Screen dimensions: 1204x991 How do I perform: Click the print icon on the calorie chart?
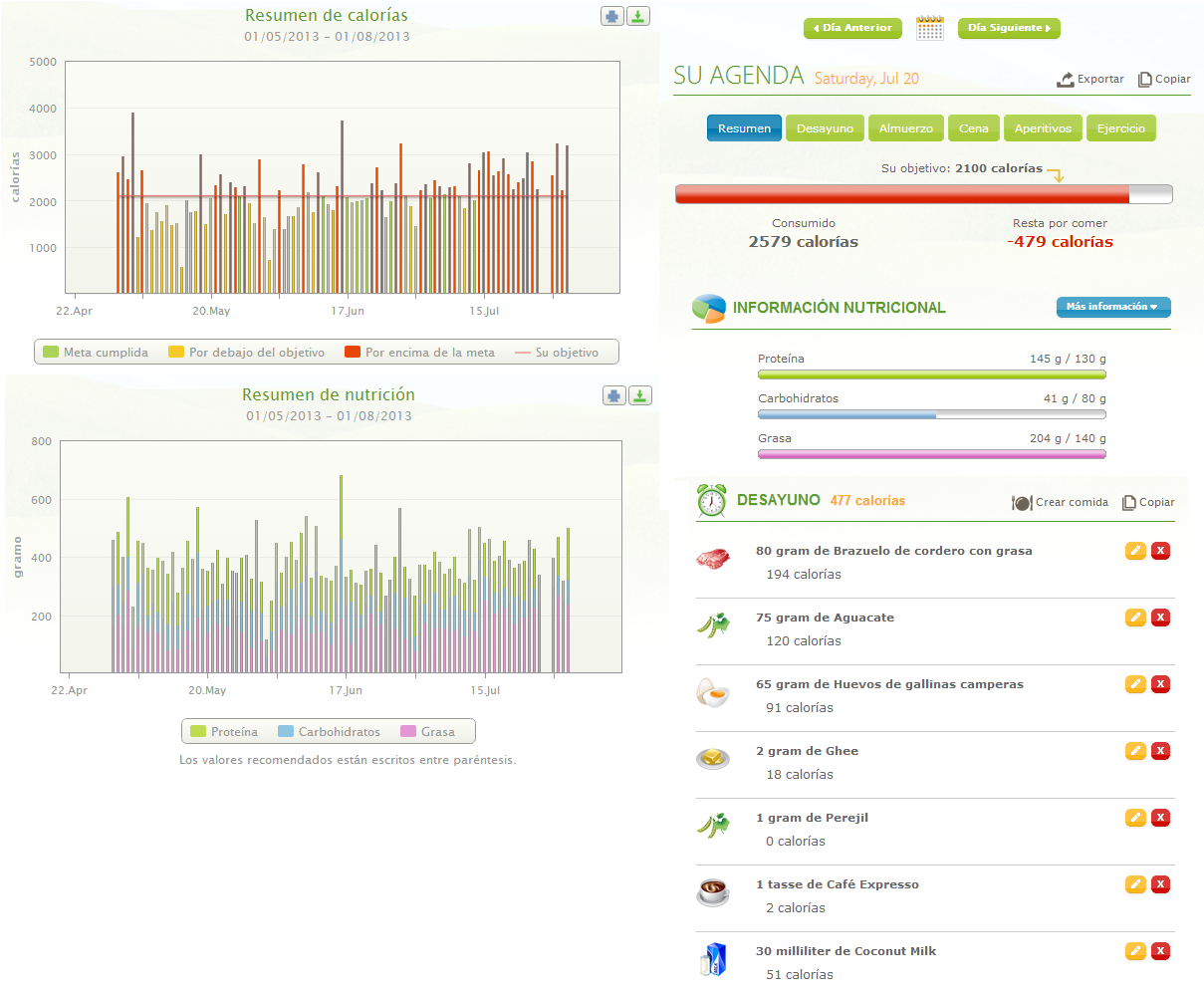click(x=612, y=16)
